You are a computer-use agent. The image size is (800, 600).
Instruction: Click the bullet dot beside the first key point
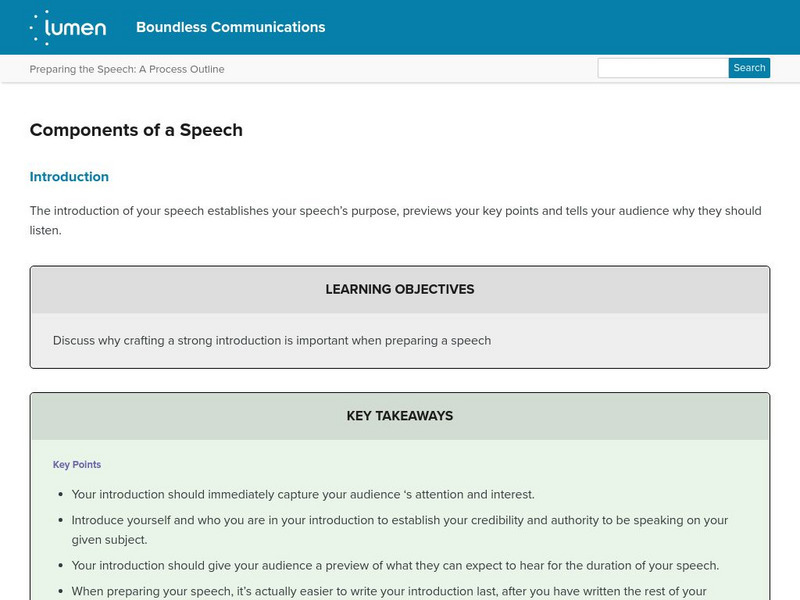[x=61, y=495]
